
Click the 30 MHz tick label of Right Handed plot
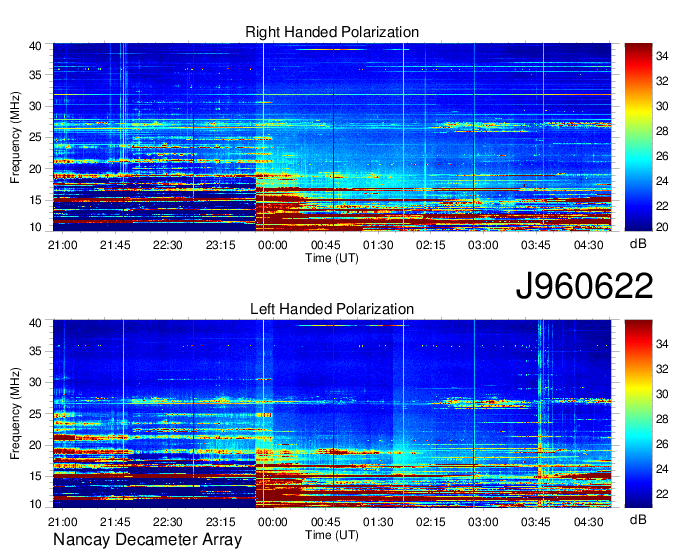pyautogui.click(x=35, y=106)
